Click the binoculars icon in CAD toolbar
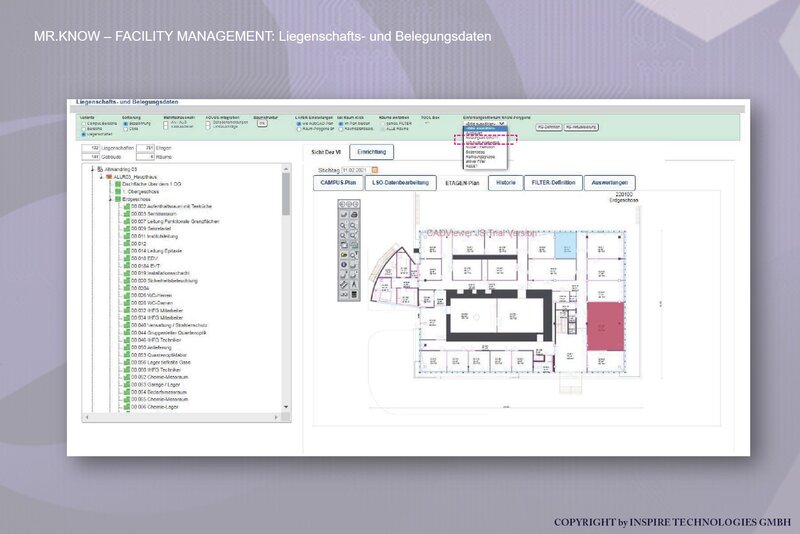Image resolution: width=800 pixels, height=534 pixels. coord(344,294)
